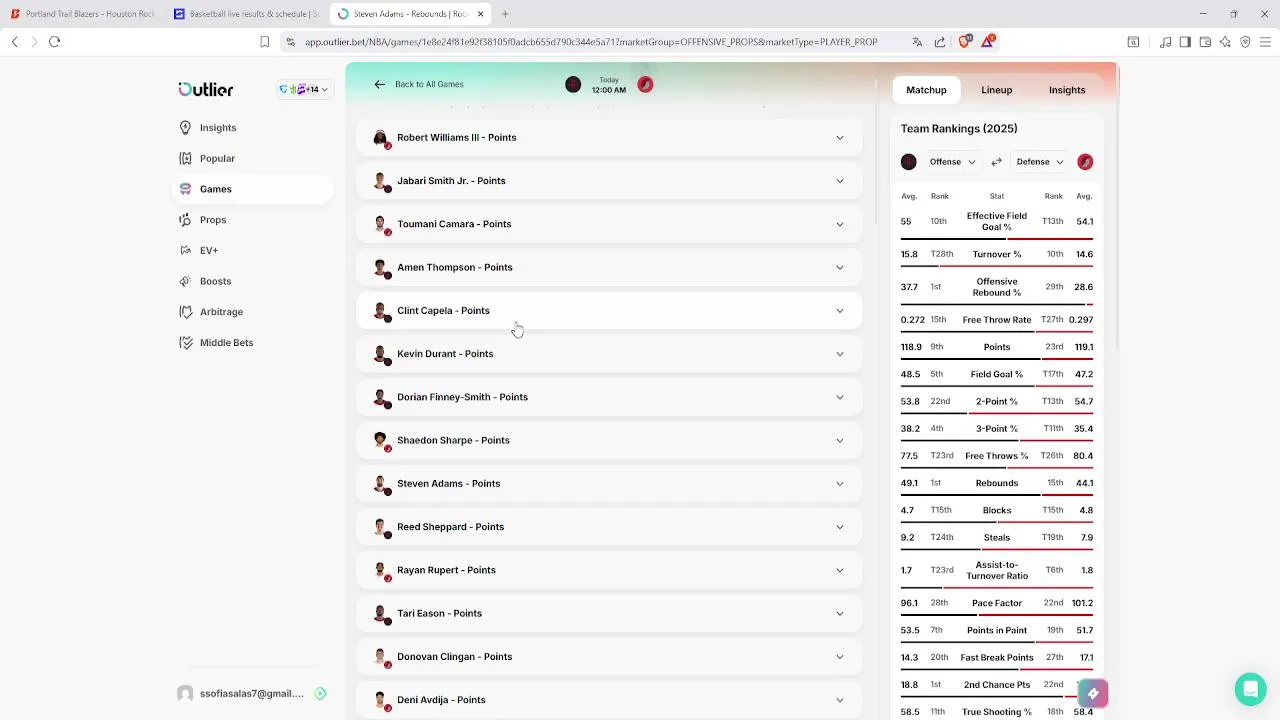
Task: Open the sportsbooks +14 selector dropdown
Action: [303, 90]
